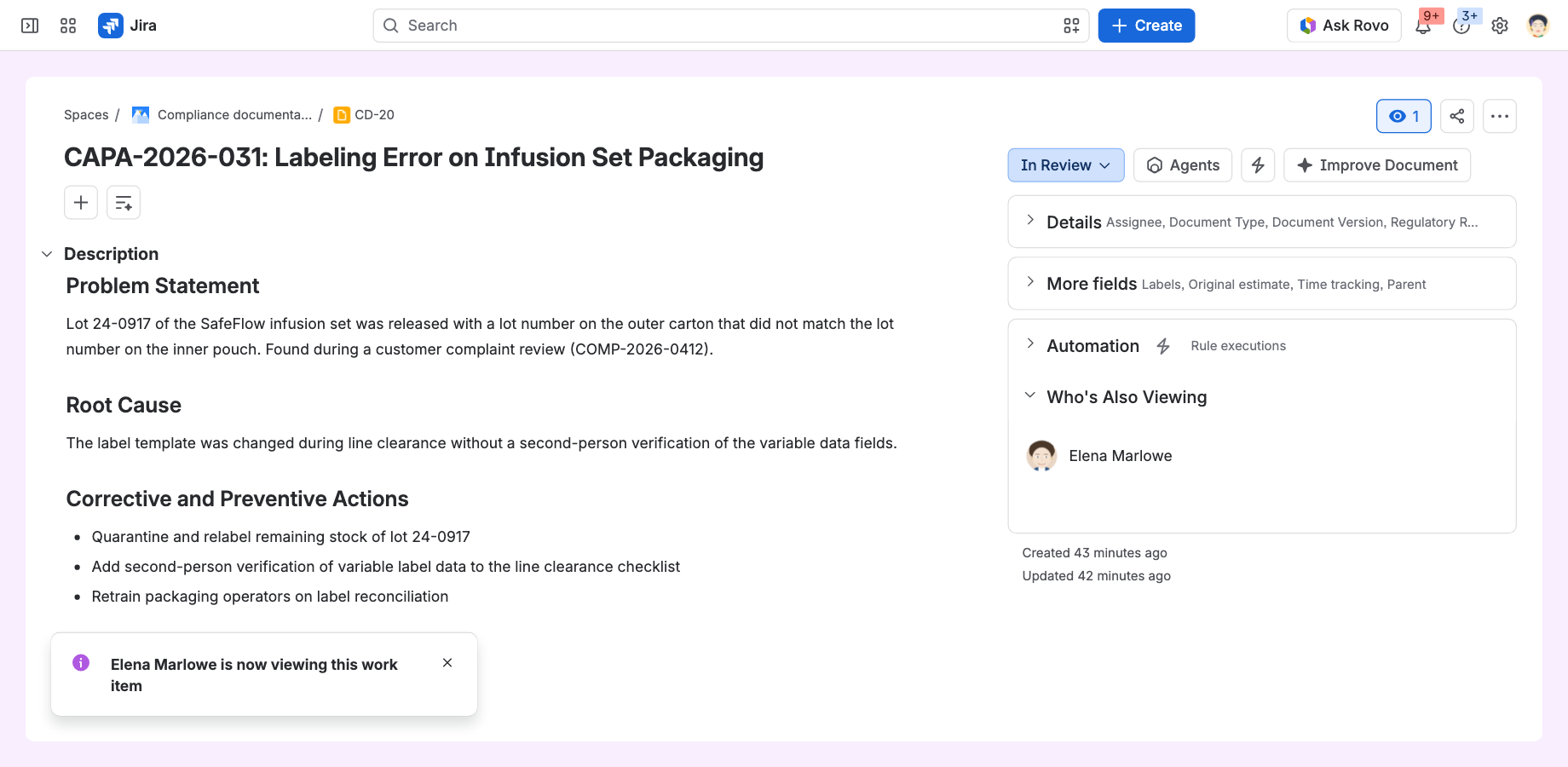Image resolution: width=1568 pixels, height=767 pixels.
Task: Click the CD-20 work item type icon
Action: point(342,115)
